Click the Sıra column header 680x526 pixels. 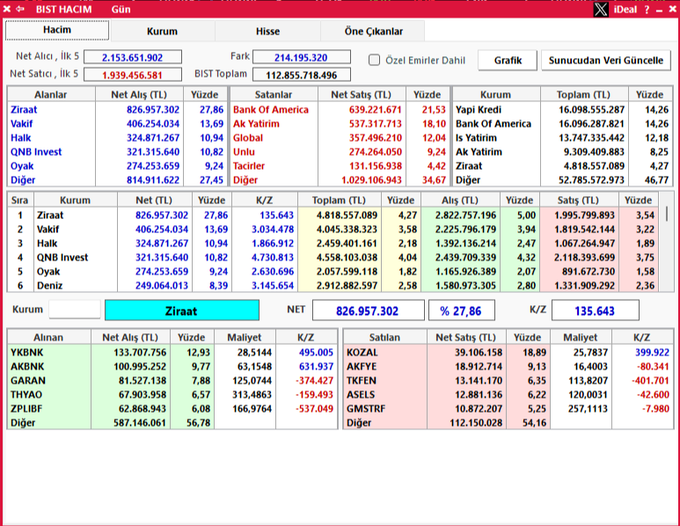pyautogui.click(x=20, y=200)
